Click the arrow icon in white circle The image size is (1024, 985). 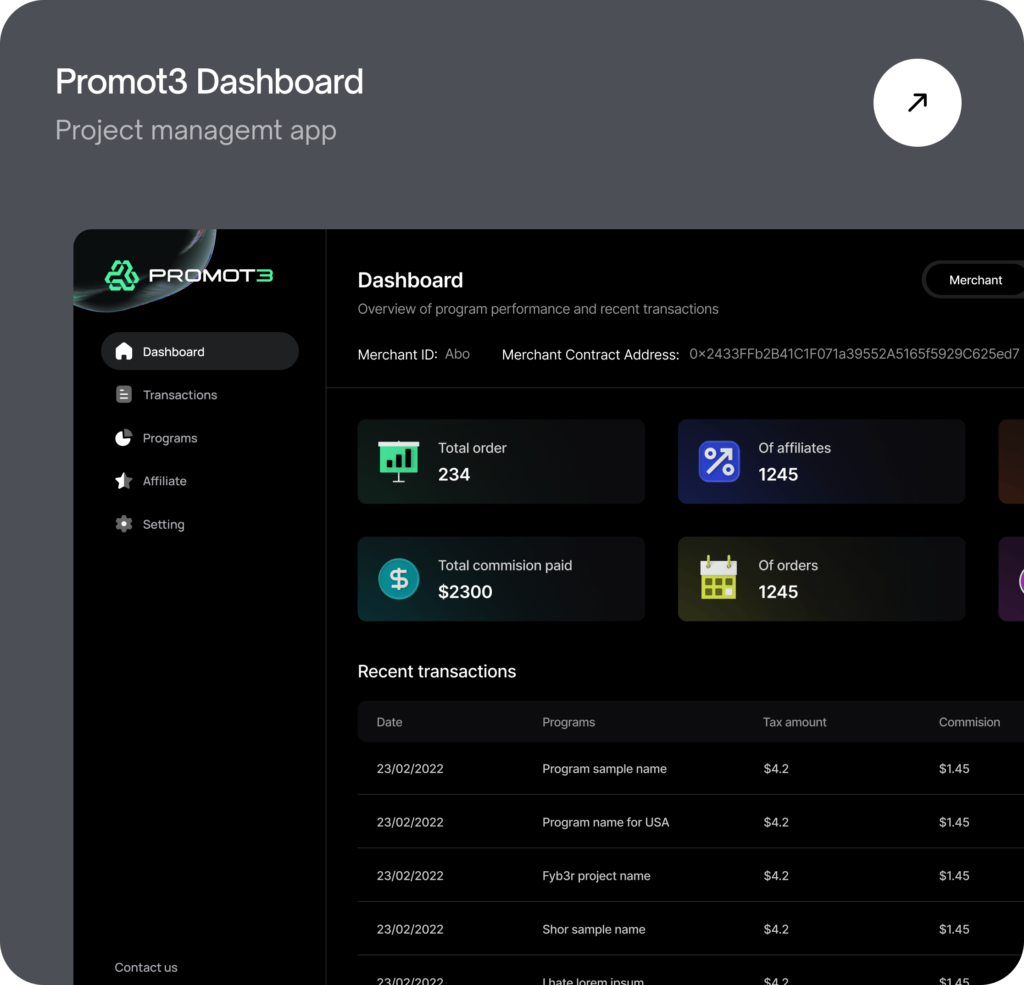917,103
